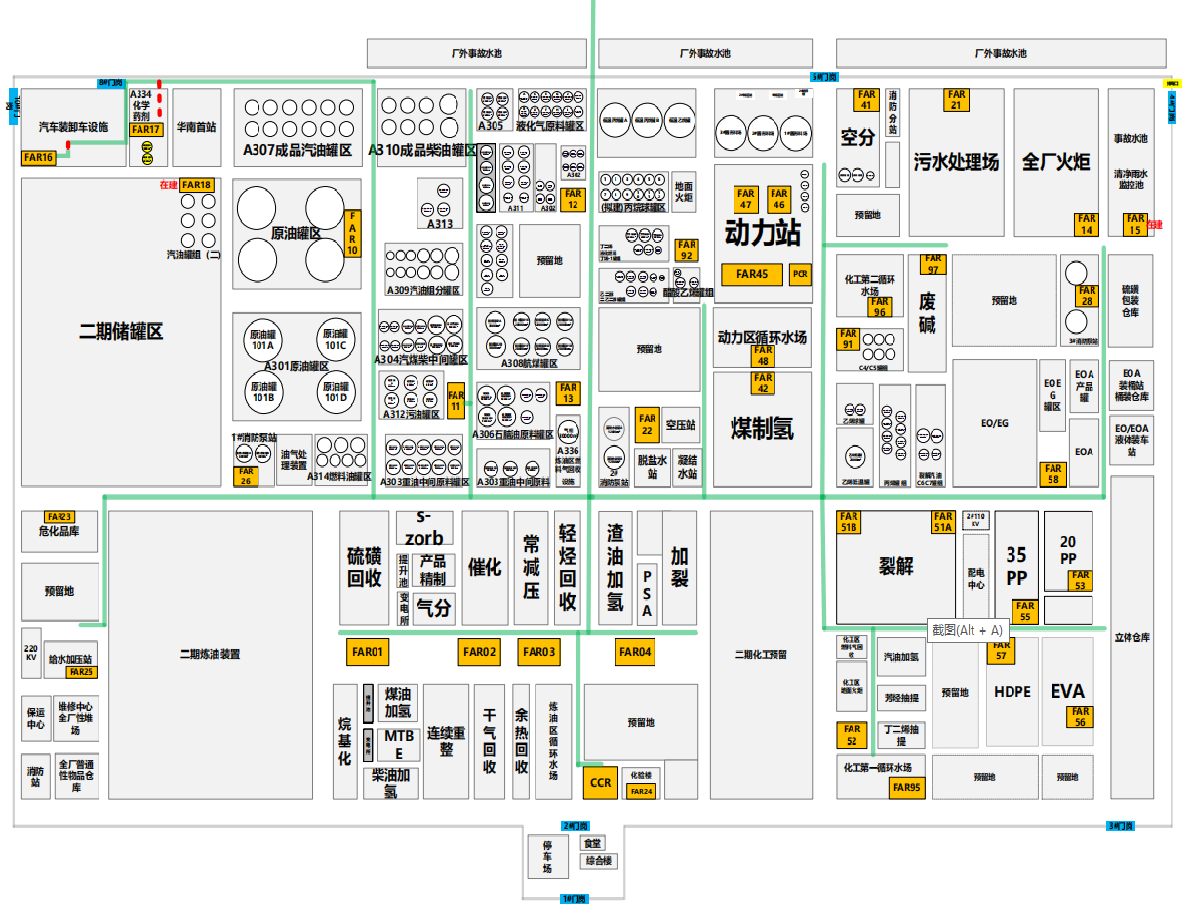Select crude oil tank 原油罐 101A

tap(263, 340)
